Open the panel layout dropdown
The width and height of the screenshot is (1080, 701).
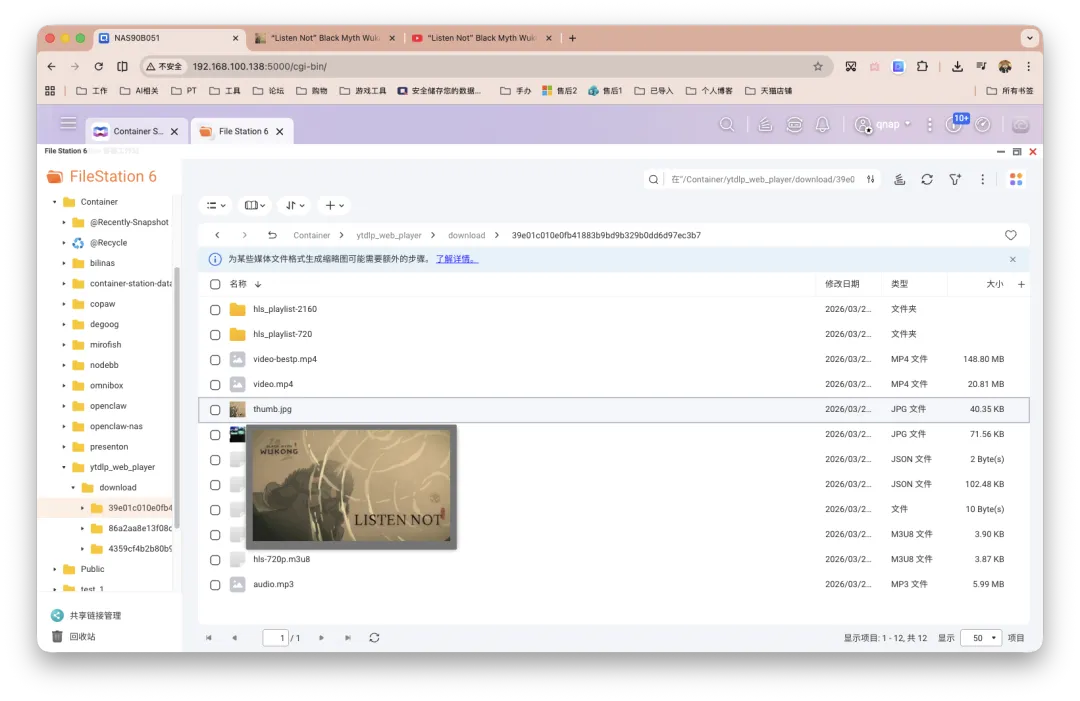pos(255,205)
